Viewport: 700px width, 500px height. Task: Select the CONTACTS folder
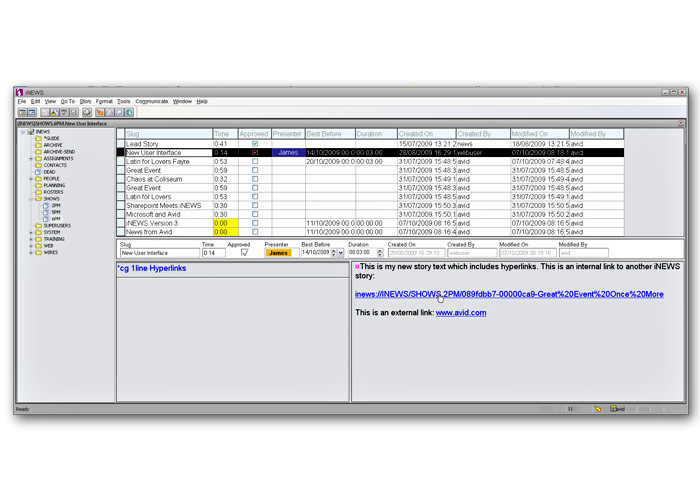click(x=51, y=165)
